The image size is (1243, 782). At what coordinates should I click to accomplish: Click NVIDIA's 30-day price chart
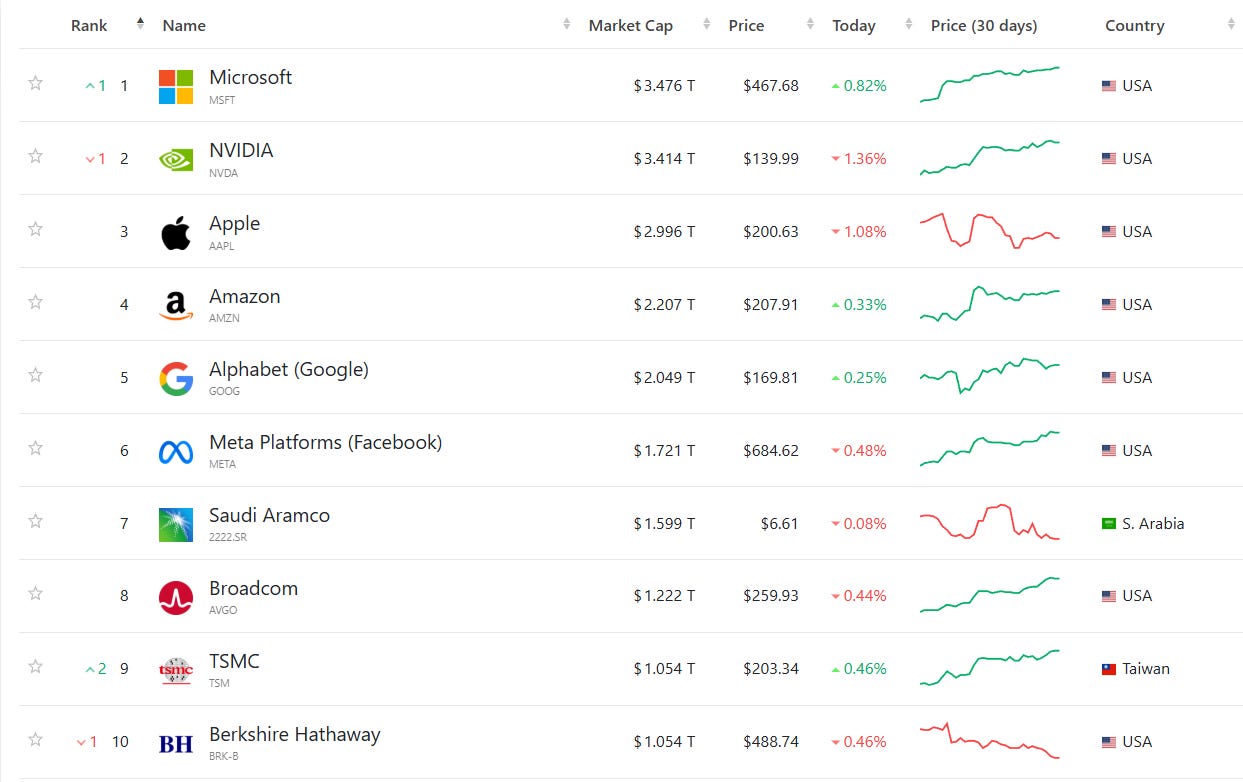(x=990, y=158)
